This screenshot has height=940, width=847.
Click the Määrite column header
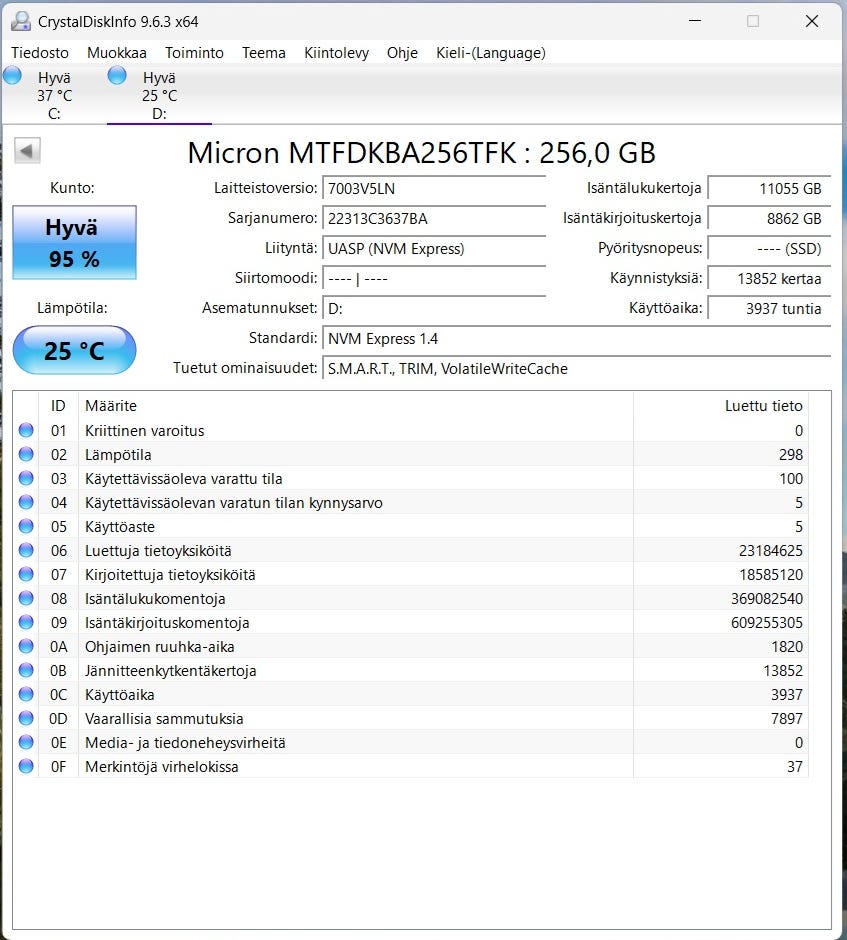click(355, 406)
